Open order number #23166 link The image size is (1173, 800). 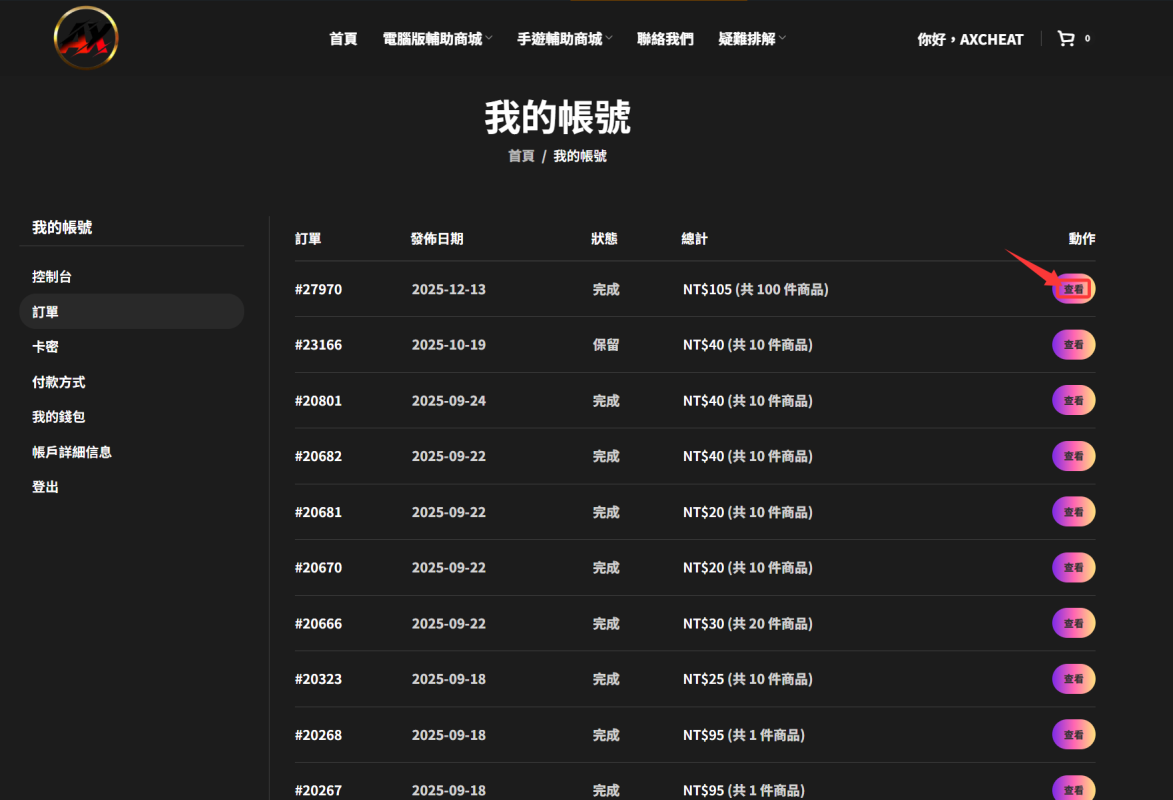pyautogui.click(x=318, y=345)
